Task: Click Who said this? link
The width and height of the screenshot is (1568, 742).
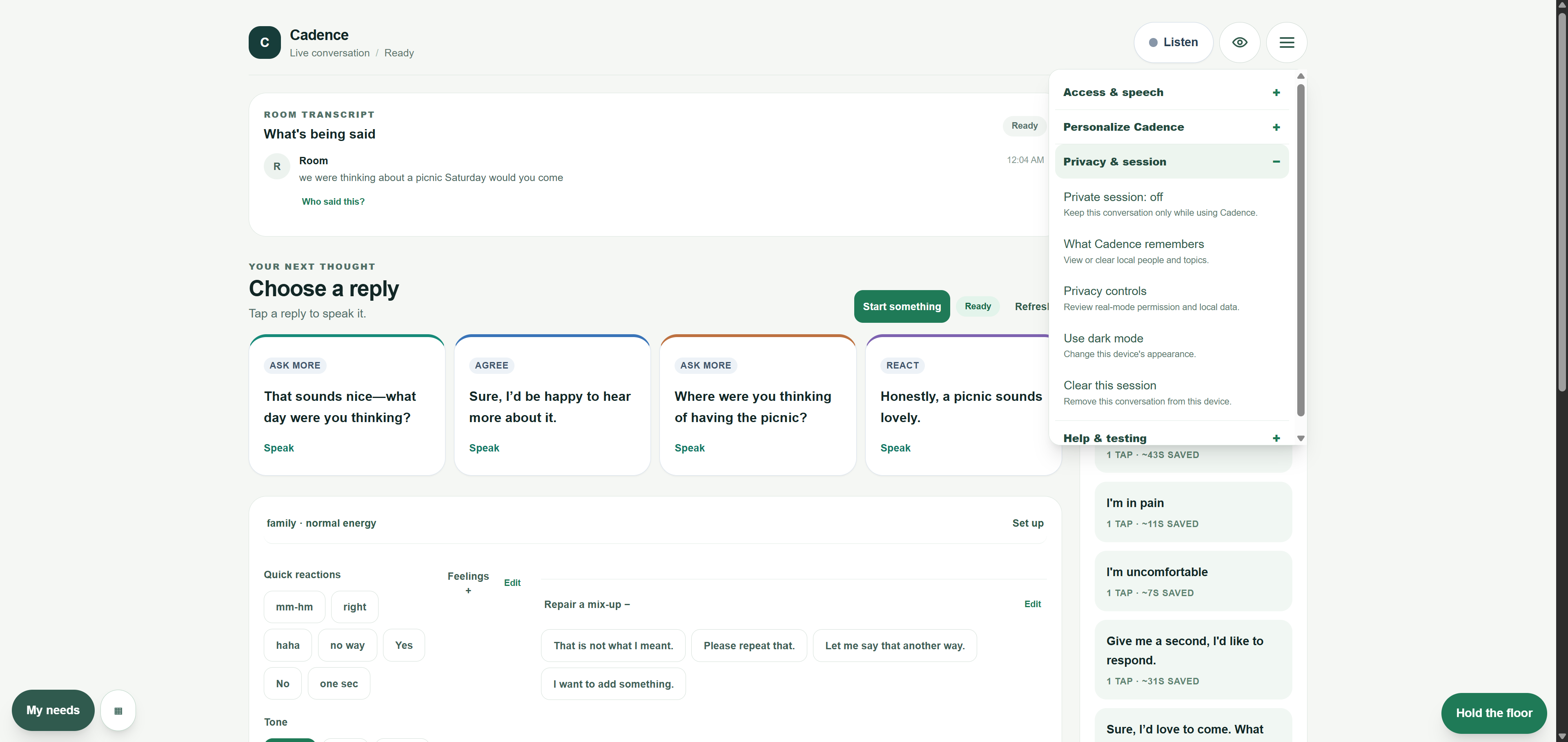Action: (333, 202)
